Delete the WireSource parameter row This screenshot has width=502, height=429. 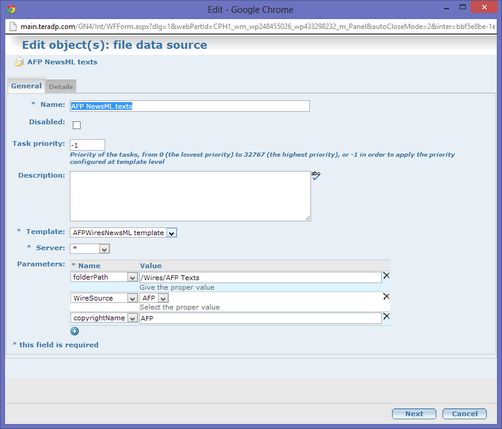pyautogui.click(x=386, y=296)
